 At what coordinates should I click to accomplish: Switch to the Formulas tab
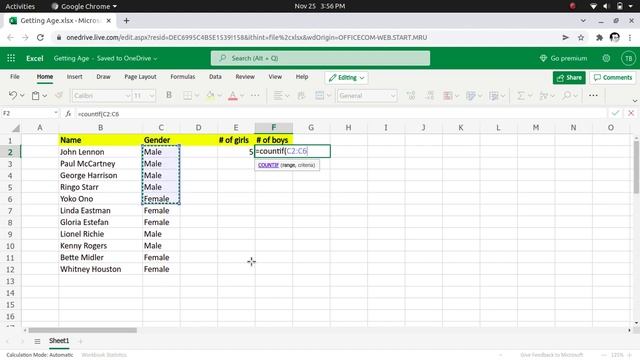coord(182,77)
